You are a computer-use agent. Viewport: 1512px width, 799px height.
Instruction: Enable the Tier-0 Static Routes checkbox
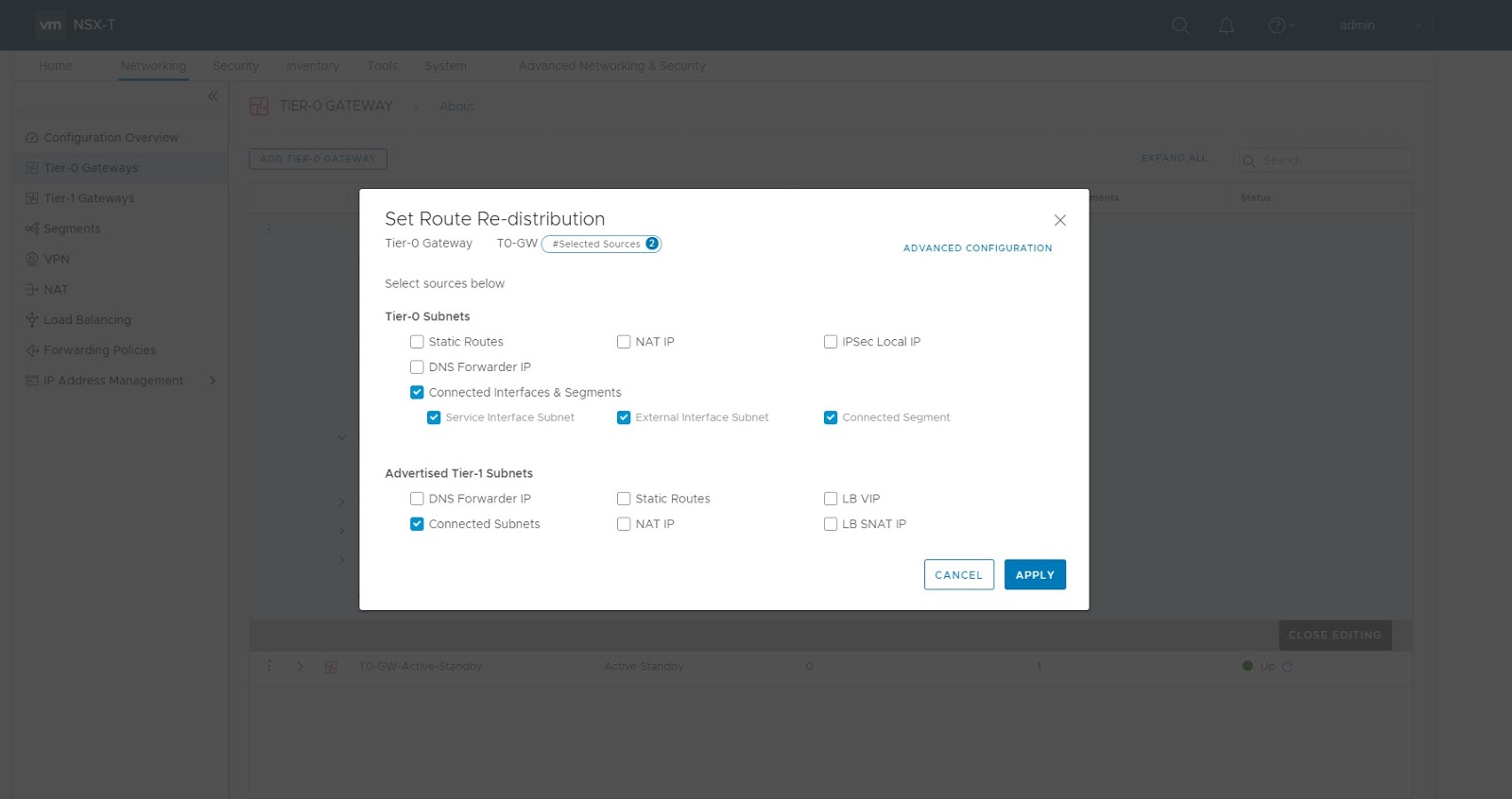point(417,342)
